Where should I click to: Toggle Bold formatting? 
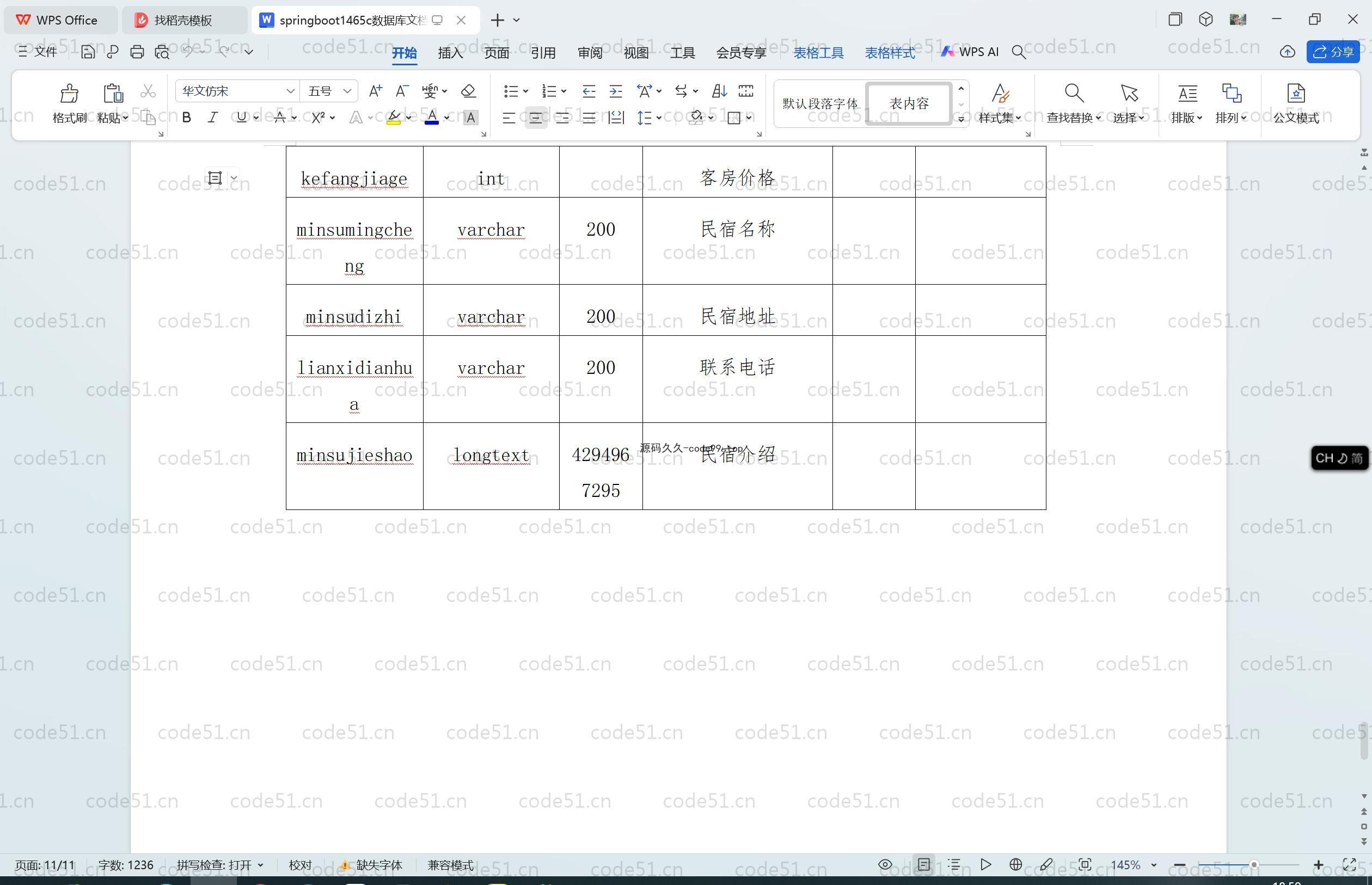[186, 118]
